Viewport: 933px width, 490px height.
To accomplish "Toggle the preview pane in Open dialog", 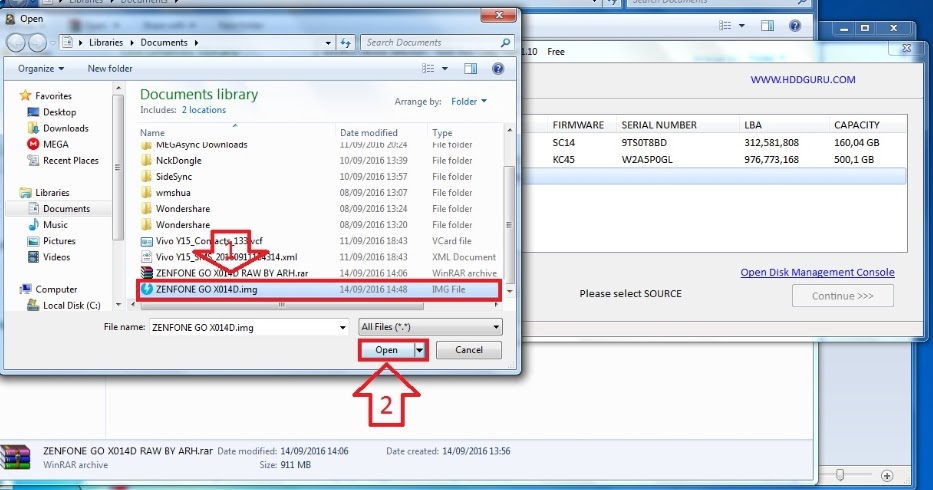I will 471,68.
